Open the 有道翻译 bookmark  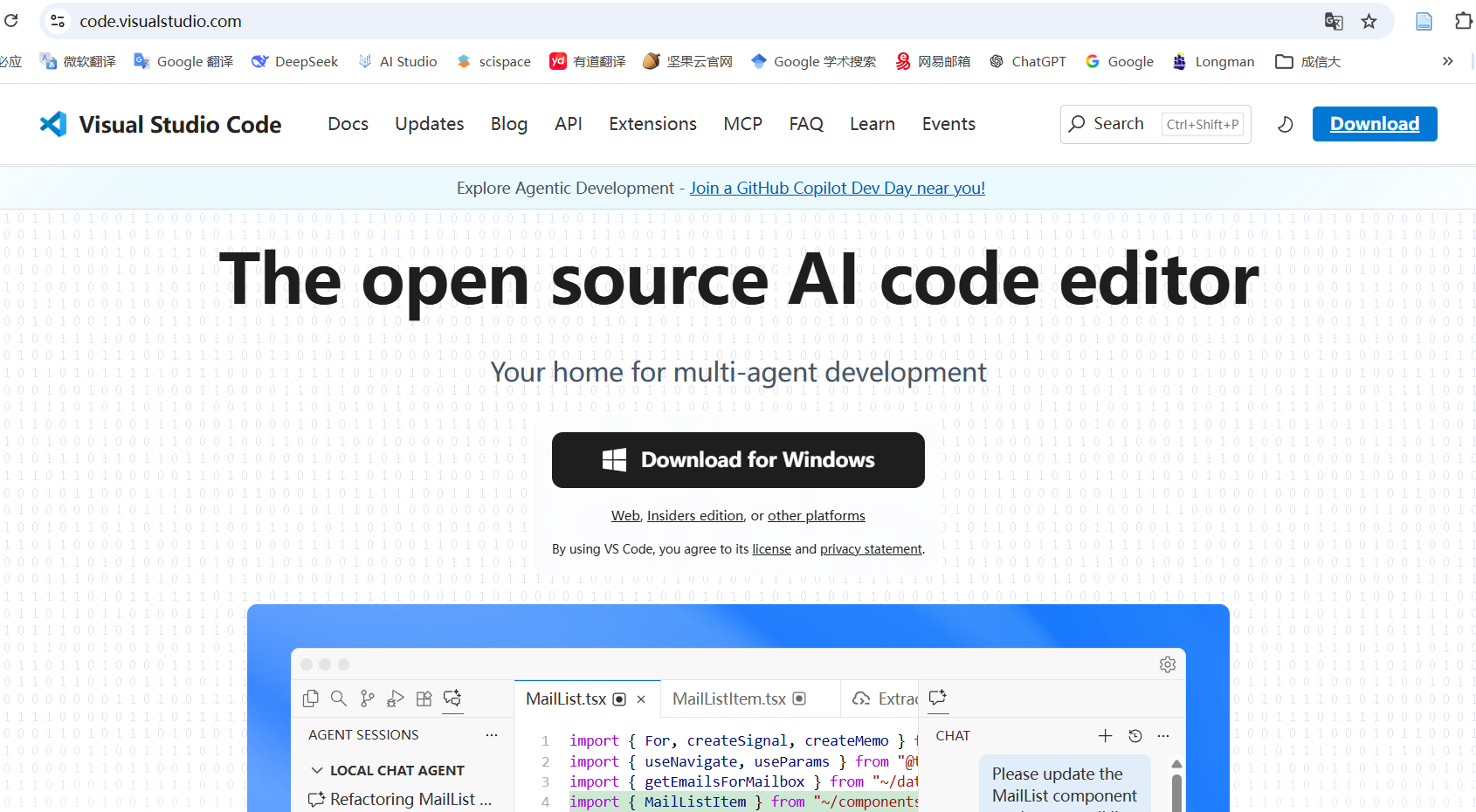coord(588,61)
